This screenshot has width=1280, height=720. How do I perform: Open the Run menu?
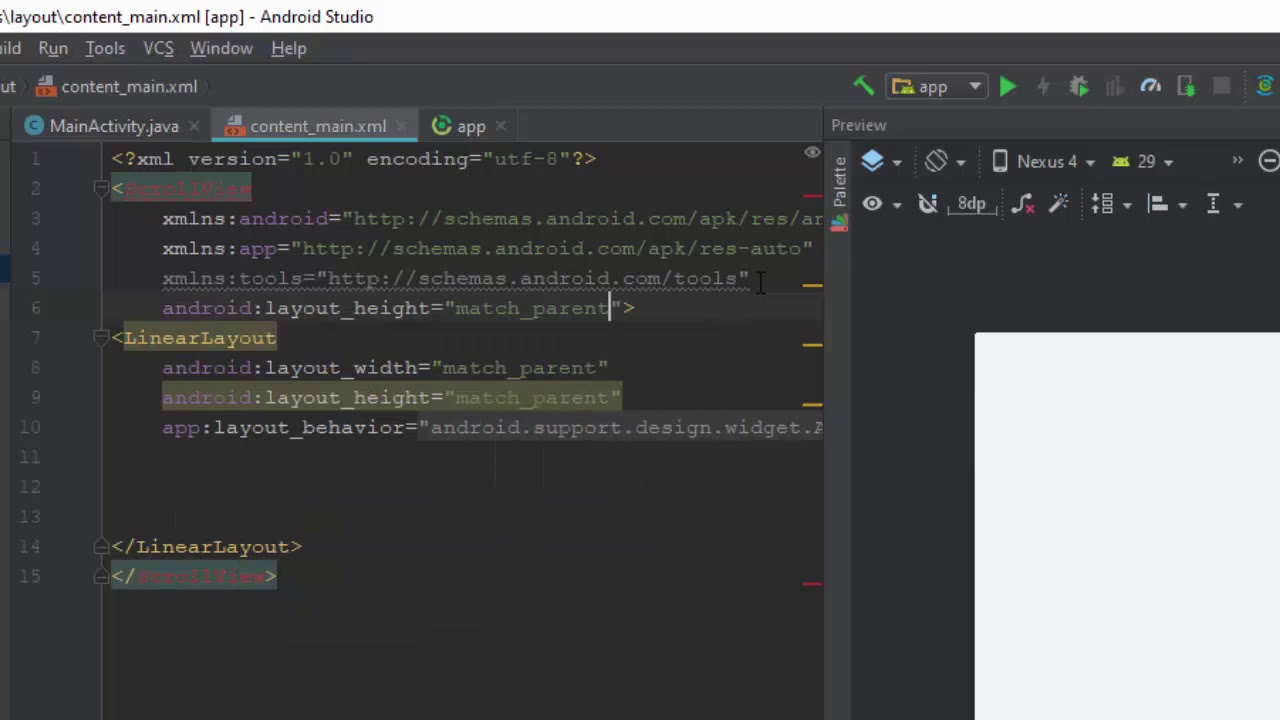(53, 48)
